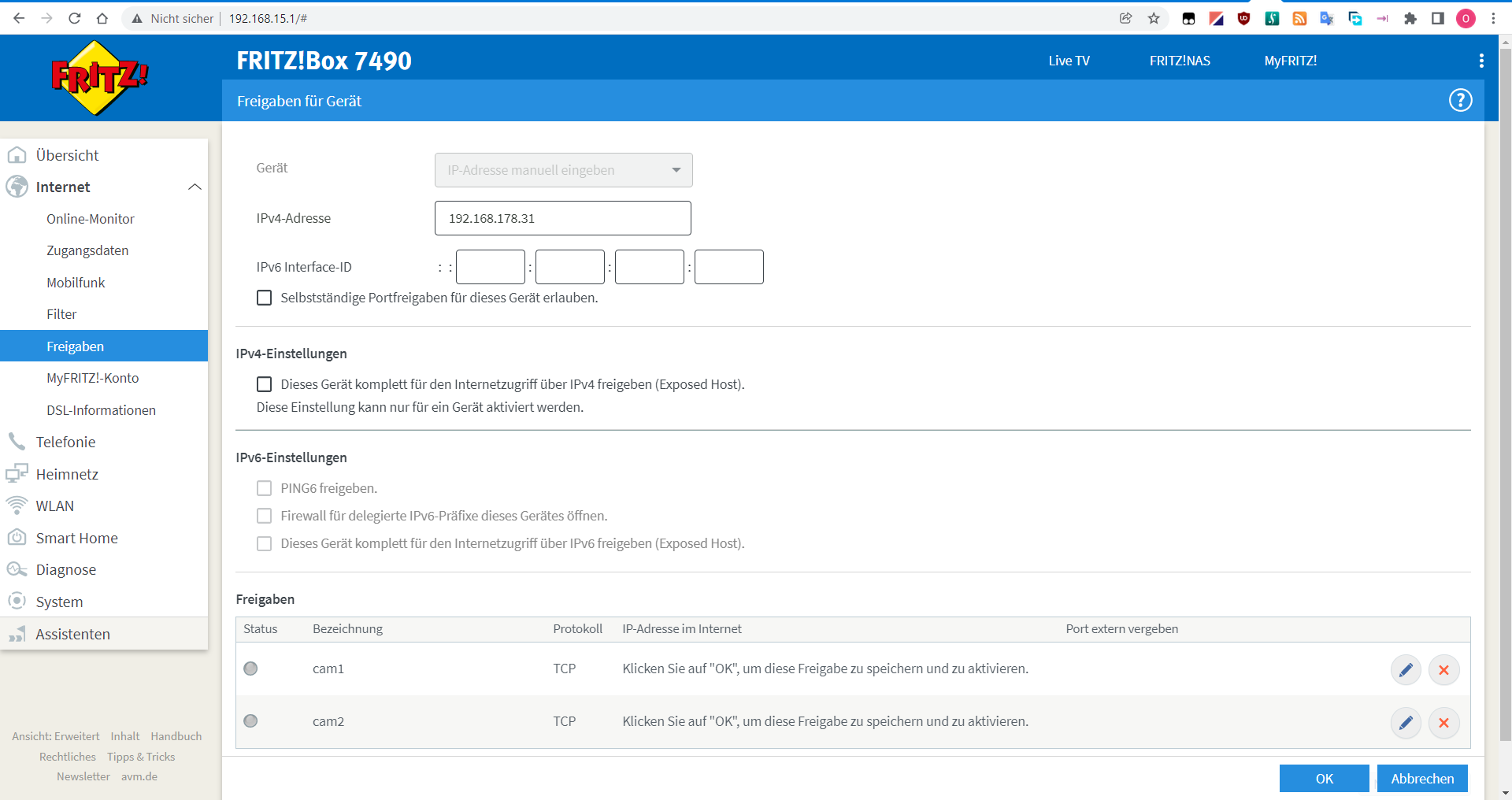Enable independent port sharing for this device
Screen dimensions: 1512x800
pyautogui.click(x=265, y=298)
